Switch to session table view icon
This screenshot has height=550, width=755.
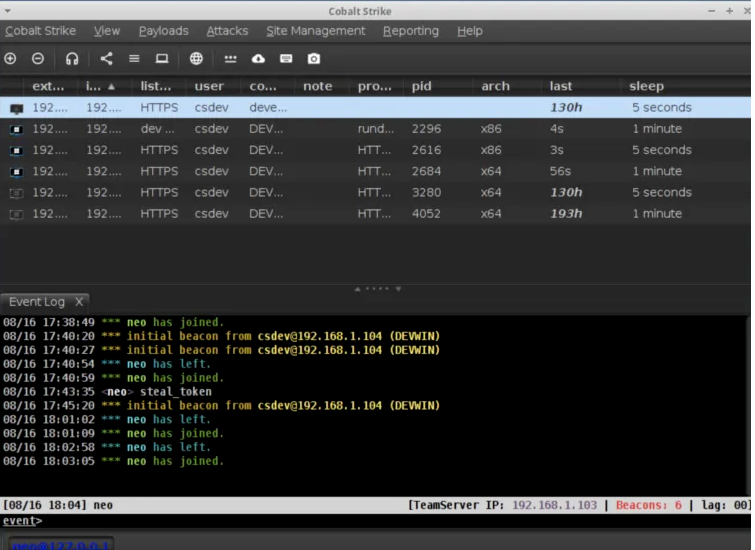pos(134,59)
